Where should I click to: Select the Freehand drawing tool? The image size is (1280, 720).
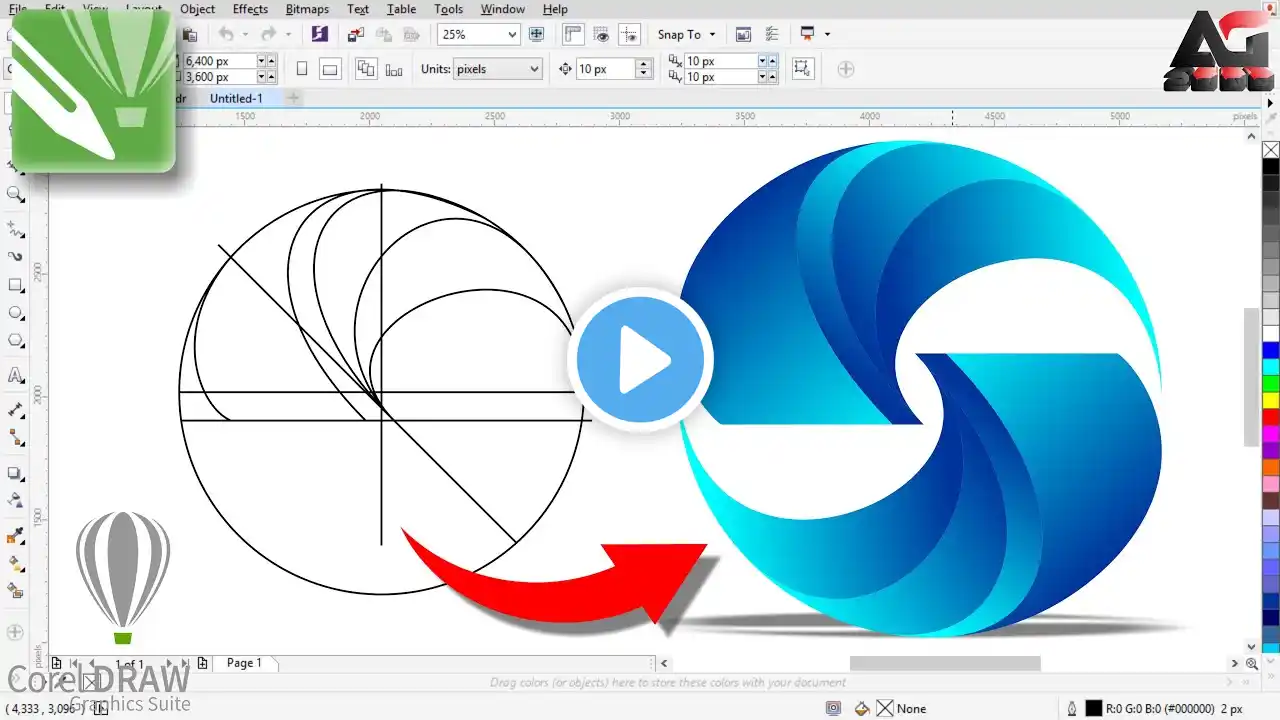(15, 228)
